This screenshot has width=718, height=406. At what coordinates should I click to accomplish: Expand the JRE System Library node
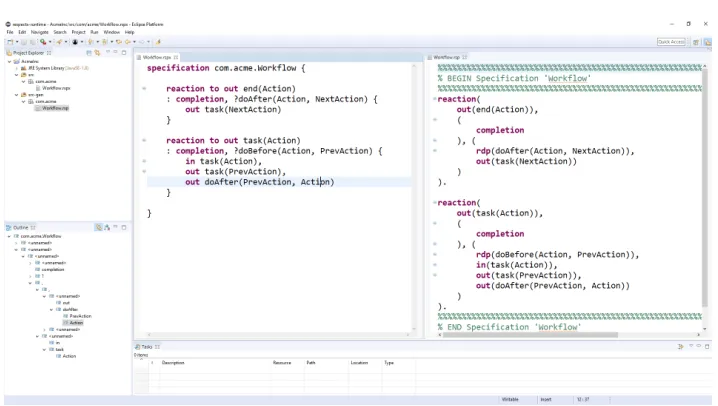(16, 68)
